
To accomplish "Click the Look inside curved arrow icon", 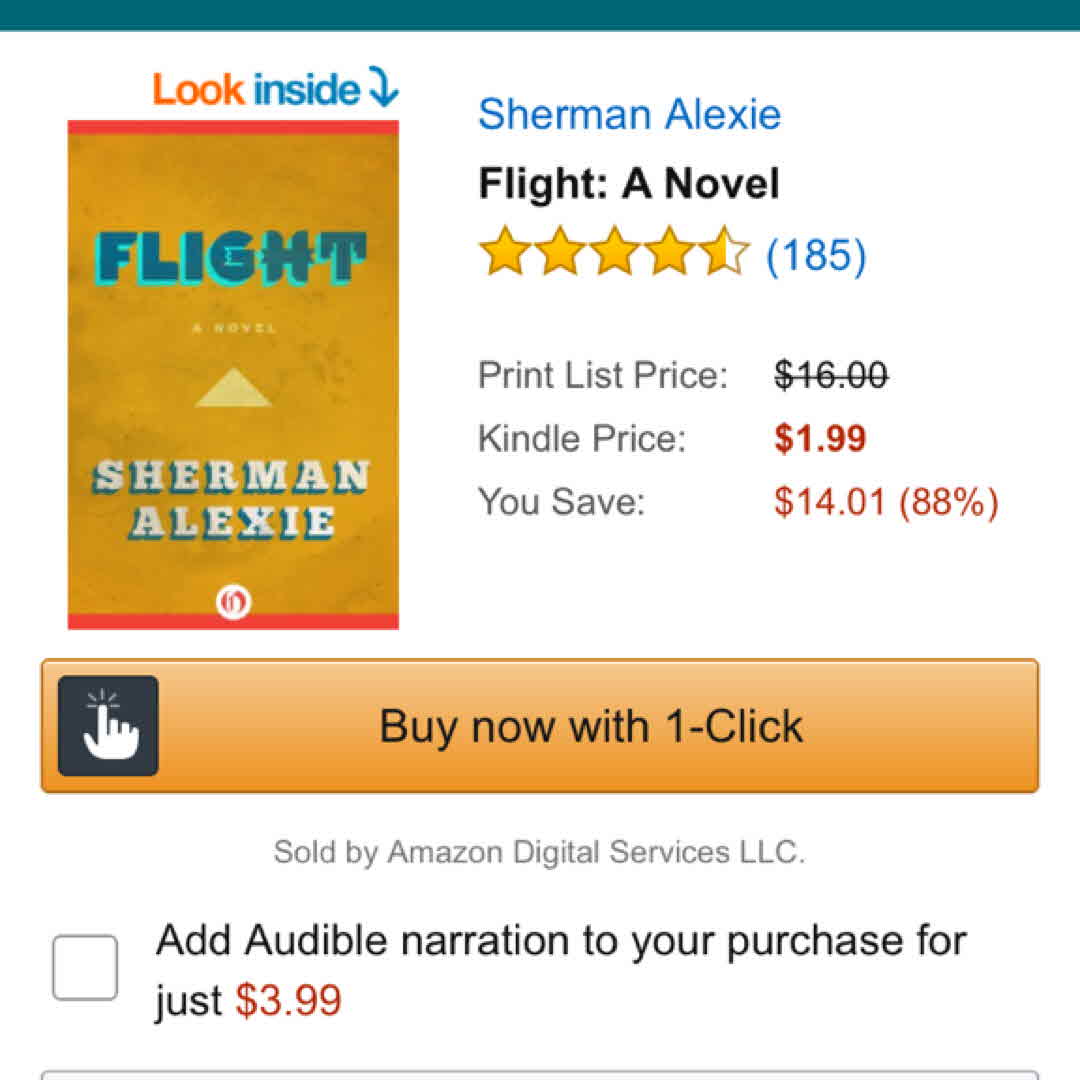I will coord(383,87).
